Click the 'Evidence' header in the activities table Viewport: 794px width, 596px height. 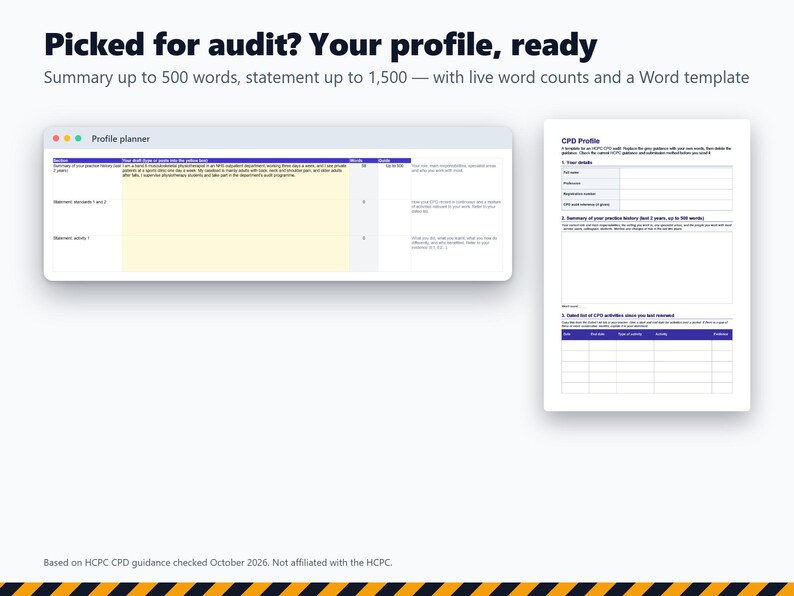click(x=721, y=334)
